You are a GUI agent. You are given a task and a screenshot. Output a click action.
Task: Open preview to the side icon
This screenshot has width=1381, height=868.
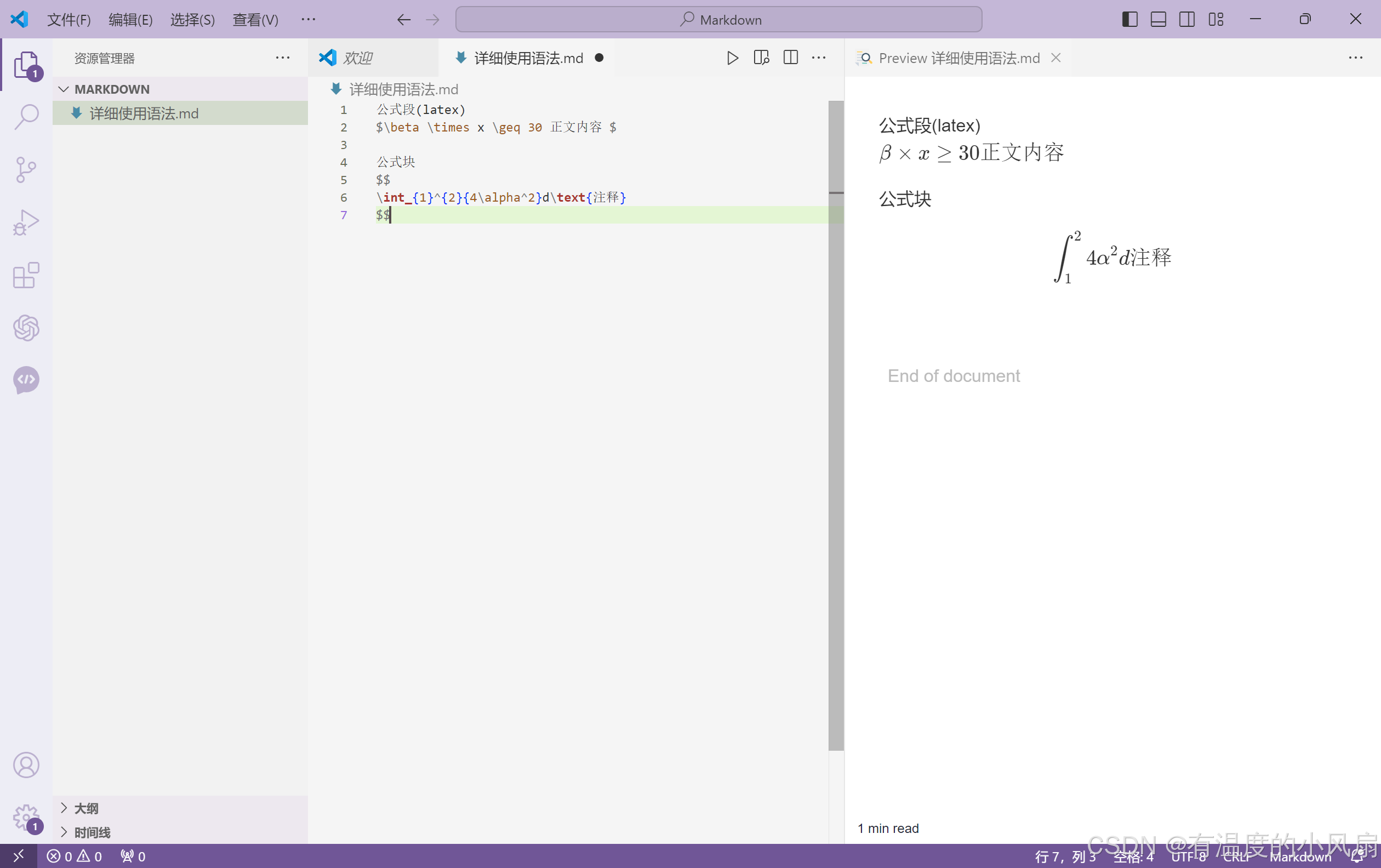[761, 58]
